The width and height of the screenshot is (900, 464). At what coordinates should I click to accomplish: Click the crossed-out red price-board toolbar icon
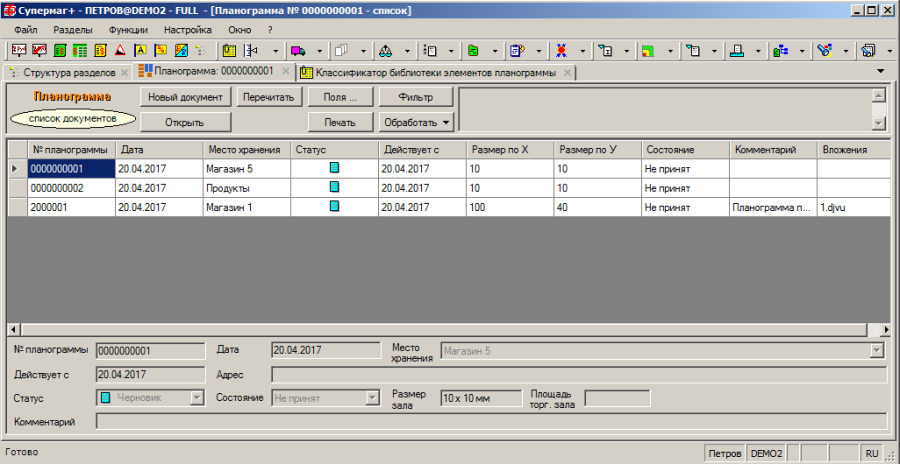pos(40,51)
